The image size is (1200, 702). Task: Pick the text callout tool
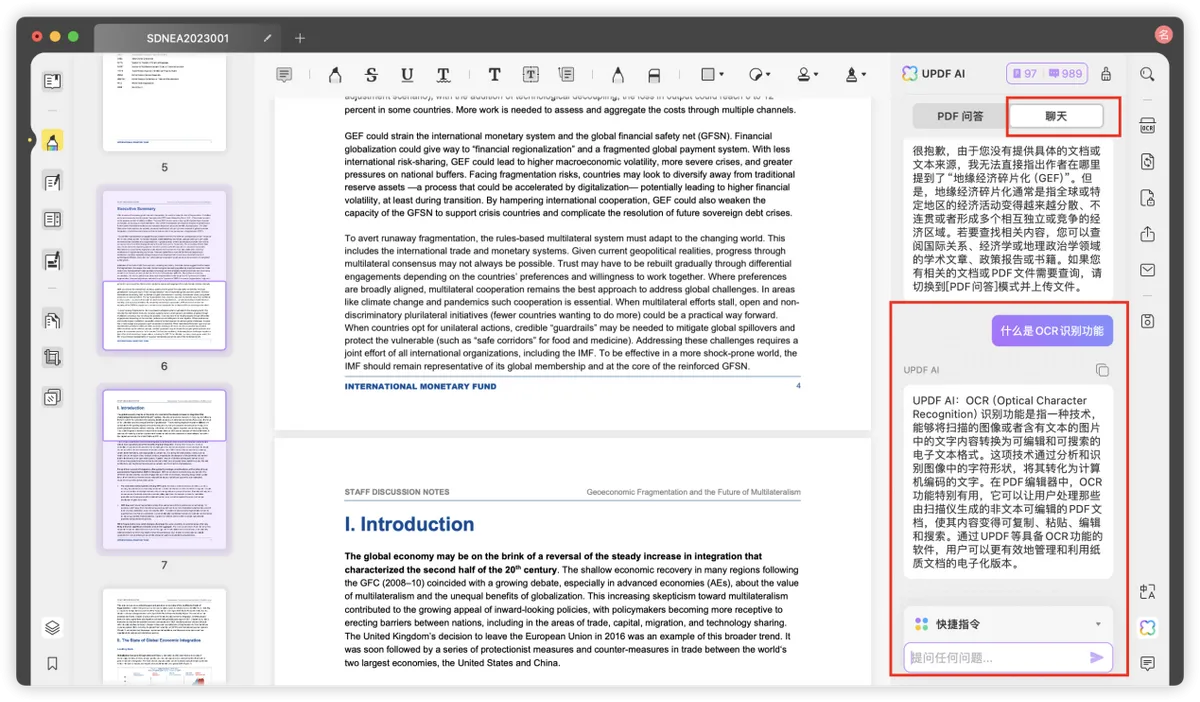tap(567, 75)
